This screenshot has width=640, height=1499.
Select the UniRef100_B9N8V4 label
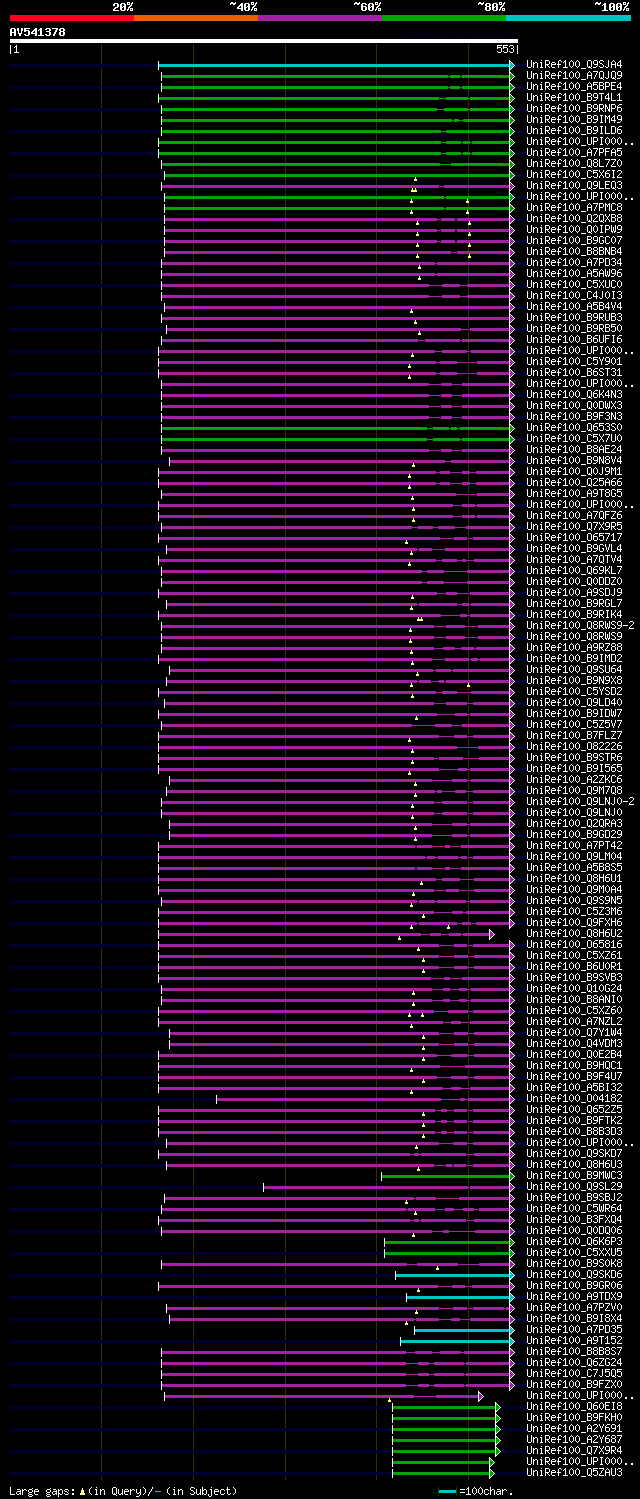tap(574, 460)
